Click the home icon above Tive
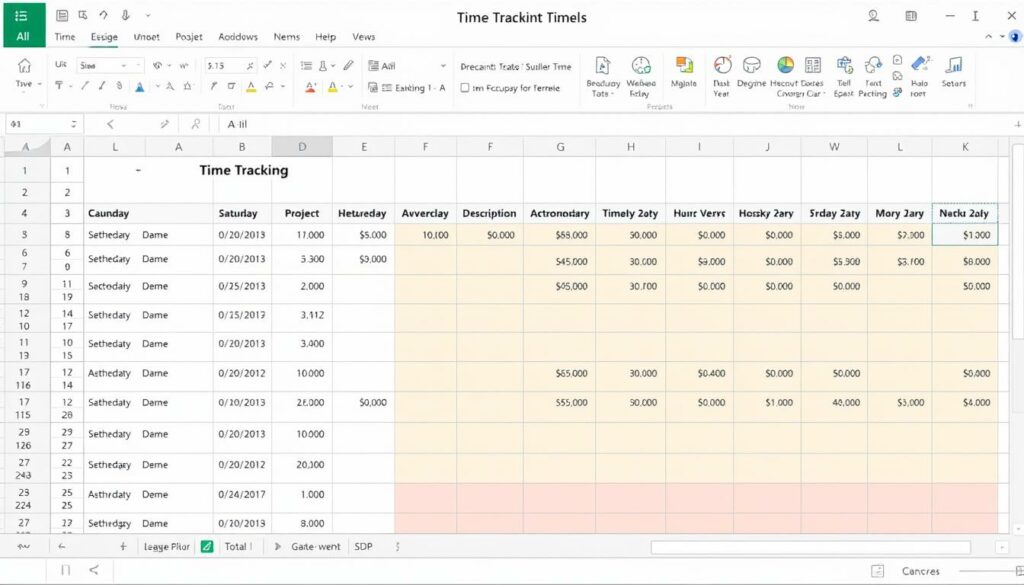This screenshot has height=585, width=1024. [x=24, y=65]
